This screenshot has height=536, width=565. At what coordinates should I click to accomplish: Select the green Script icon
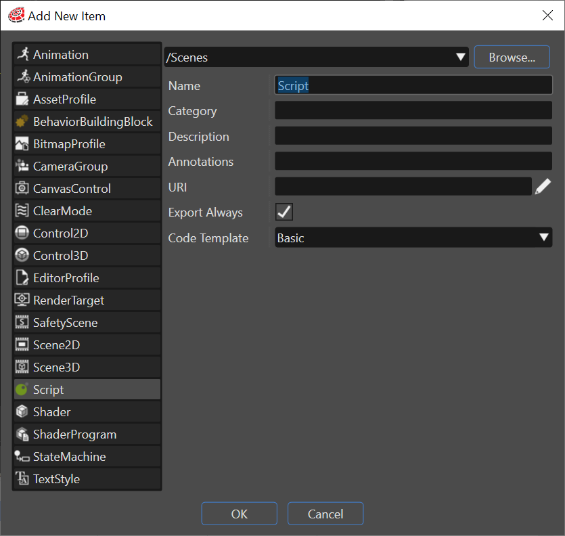(x=22, y=389)
